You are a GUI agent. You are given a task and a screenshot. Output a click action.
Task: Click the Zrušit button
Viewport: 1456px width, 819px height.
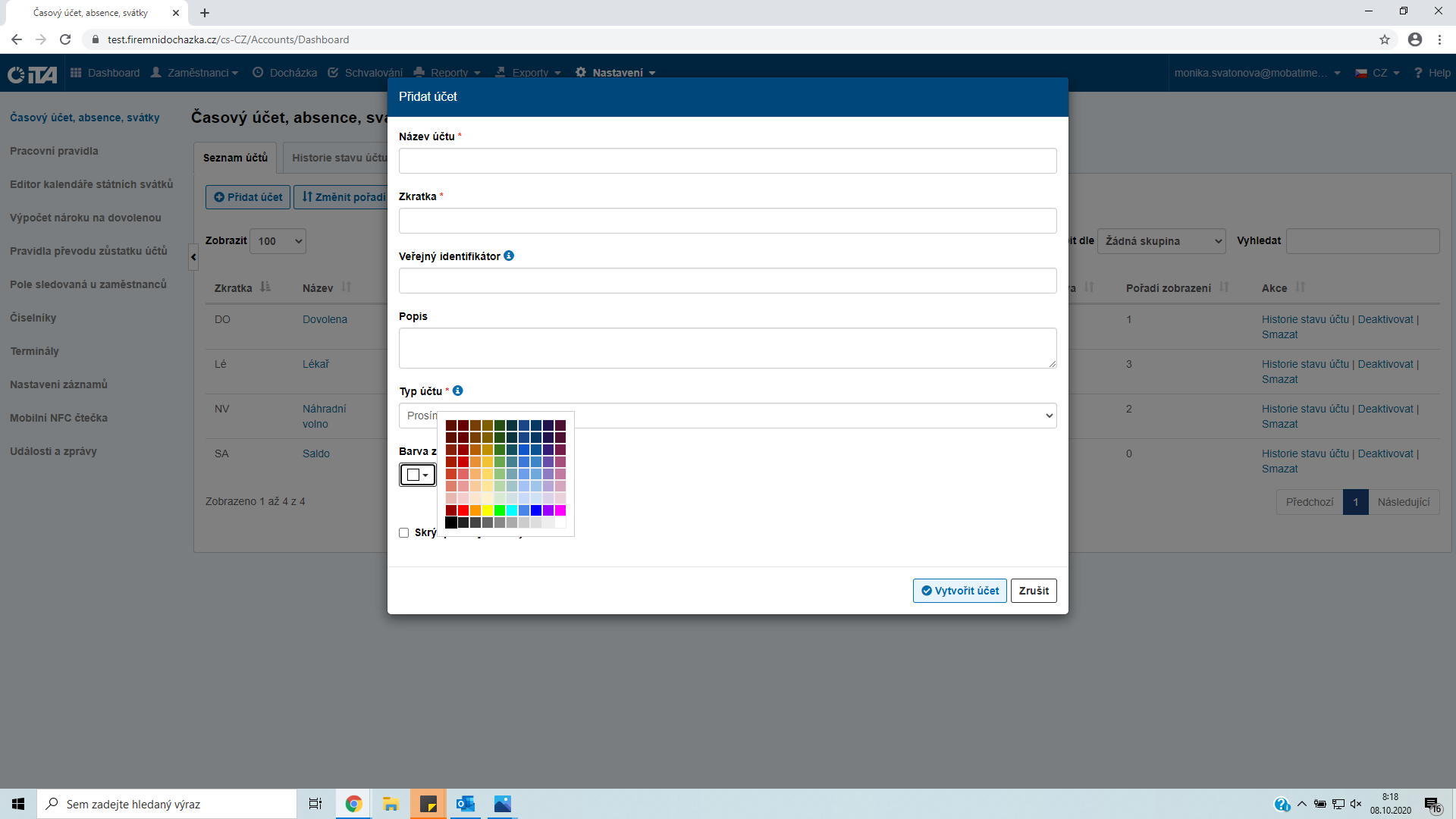1034,591
